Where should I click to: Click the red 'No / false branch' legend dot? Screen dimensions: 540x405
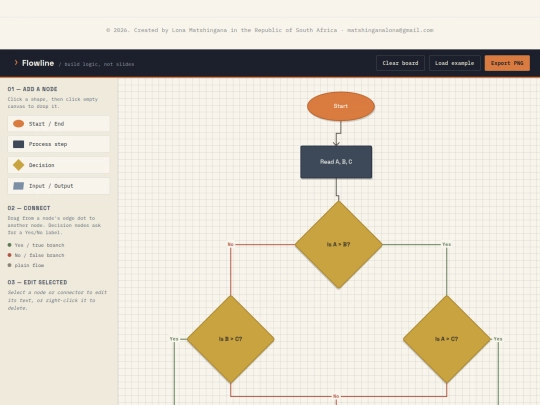click(10, 255)
